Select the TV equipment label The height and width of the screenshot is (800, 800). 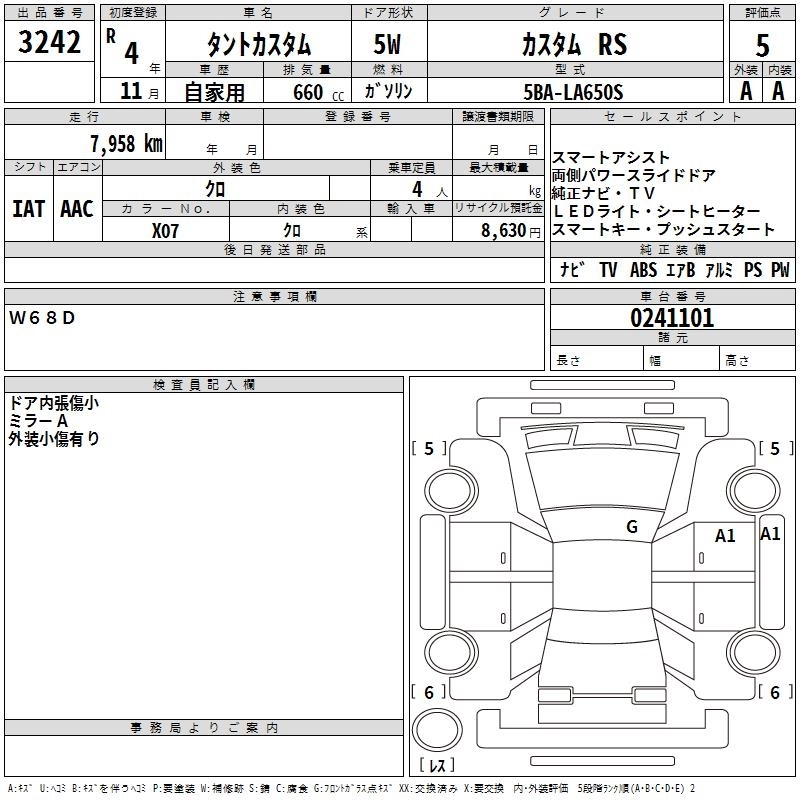(x=608, y=270)
